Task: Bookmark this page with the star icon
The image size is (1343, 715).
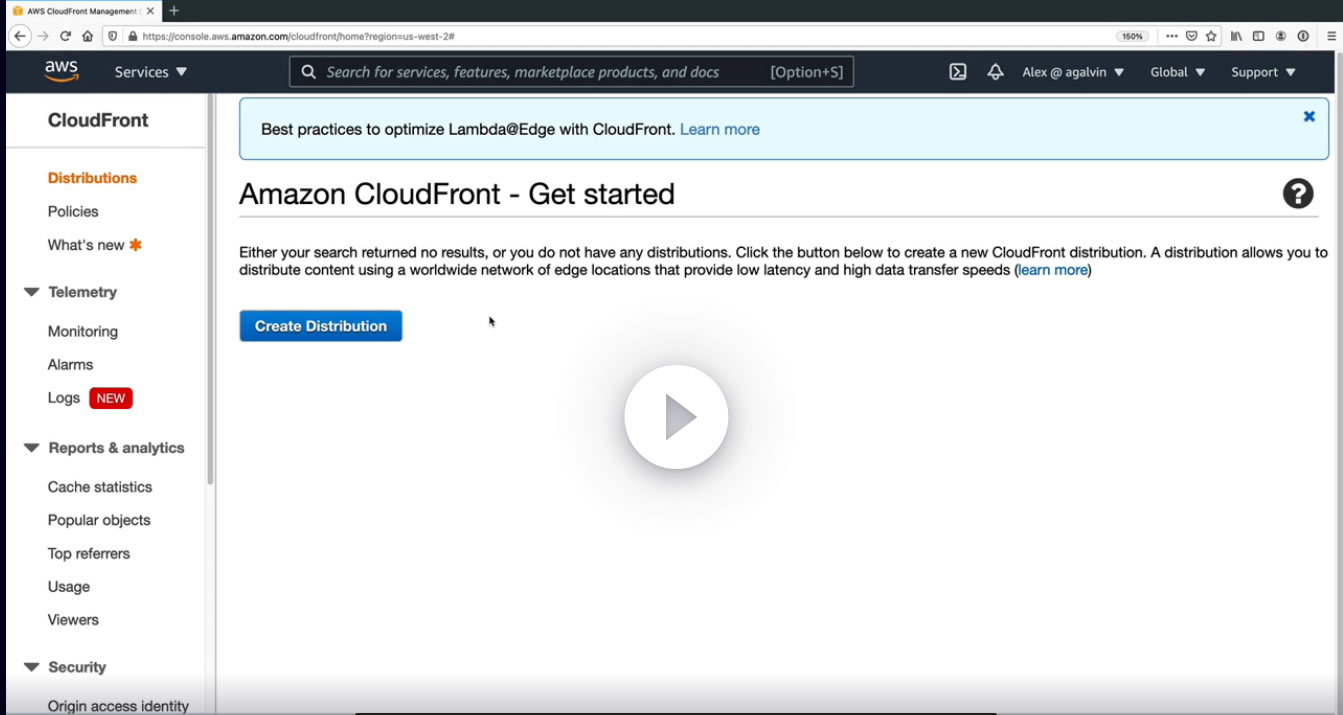Action: 1211,36
